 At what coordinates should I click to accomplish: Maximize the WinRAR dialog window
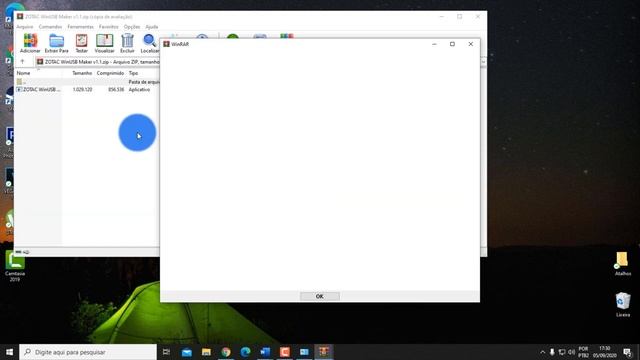pos(452,44)
